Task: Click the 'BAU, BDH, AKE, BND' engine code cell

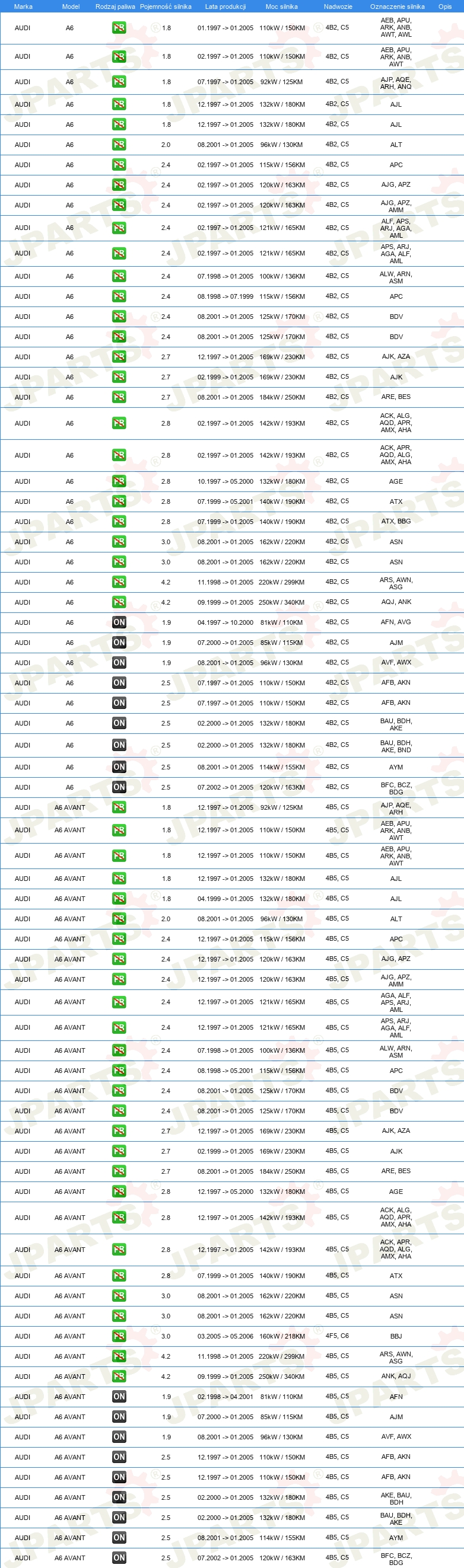Action: pos(396,746)
